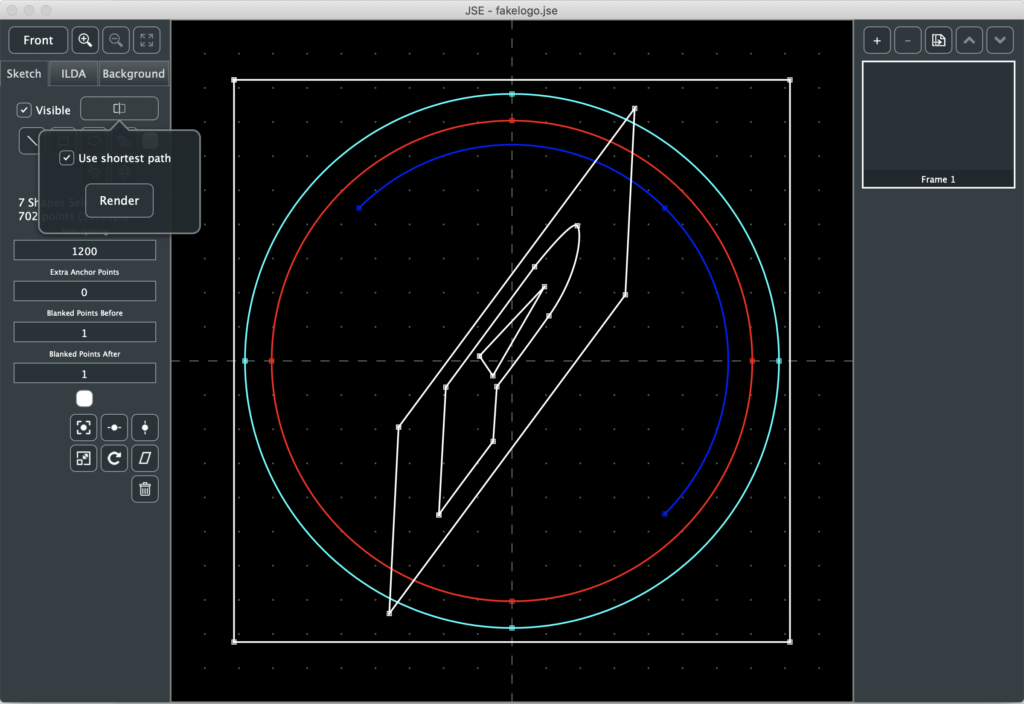
Task: Move the frame down with the chevron
Action: (x=1000, y=40)
